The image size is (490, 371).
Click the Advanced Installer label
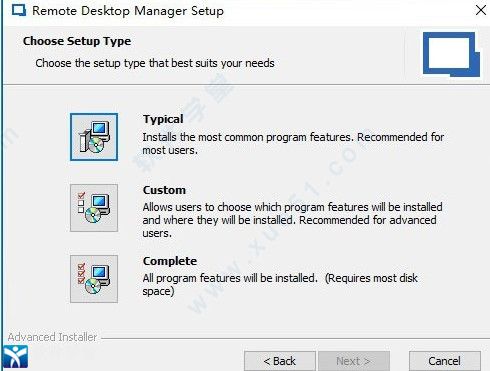click(52, 337)
